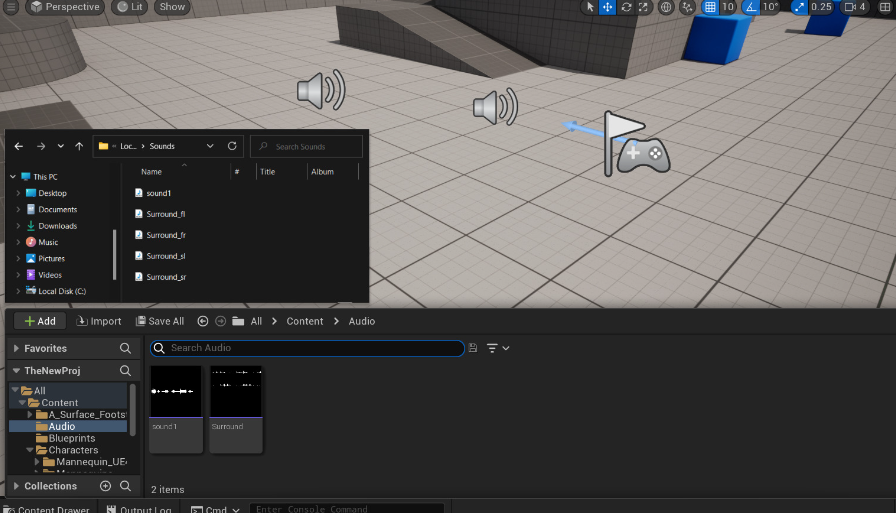Search within TheNewProj magnifier icon
This screenshot has height=513, width=896.
(x=125, y=371)
